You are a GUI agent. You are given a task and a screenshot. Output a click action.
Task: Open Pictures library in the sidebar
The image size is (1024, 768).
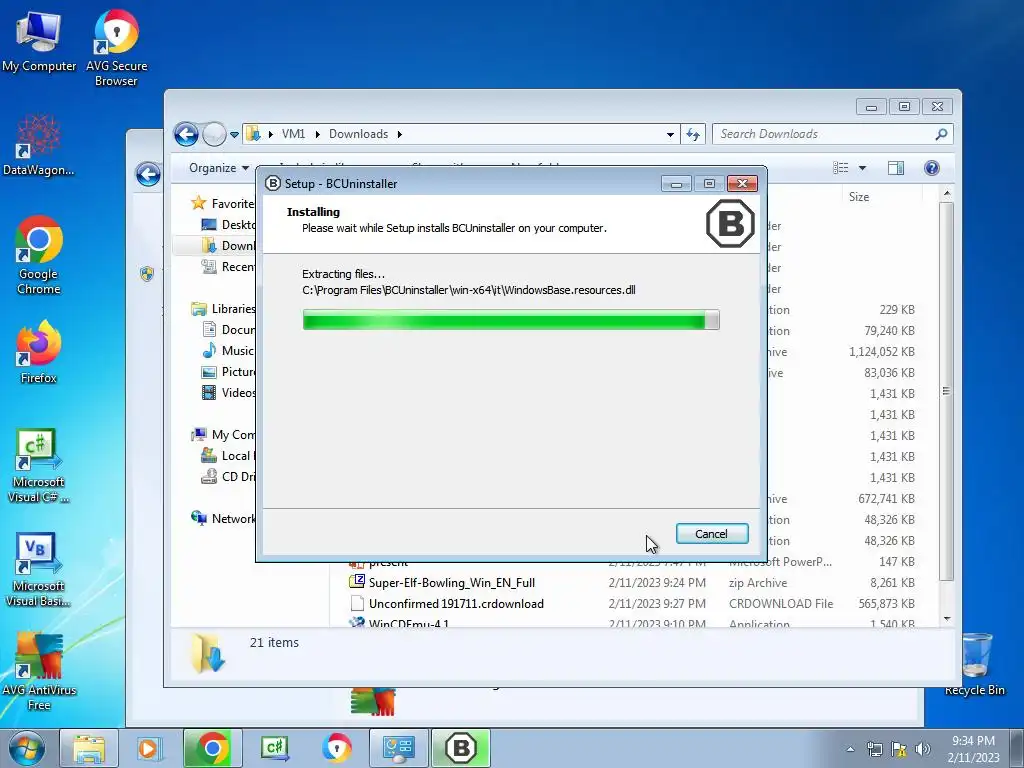(x=229, y=372)
